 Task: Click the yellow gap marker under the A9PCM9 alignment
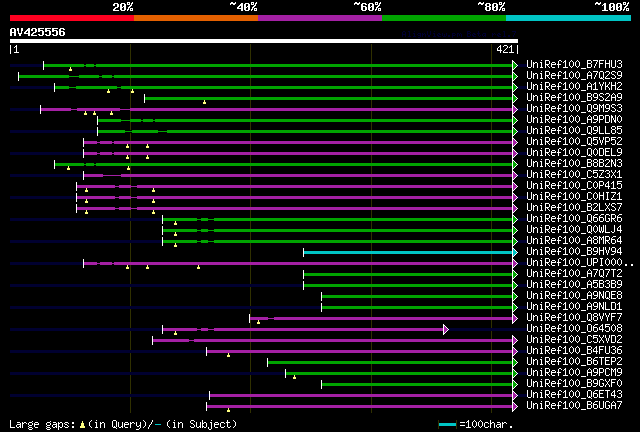294,377
